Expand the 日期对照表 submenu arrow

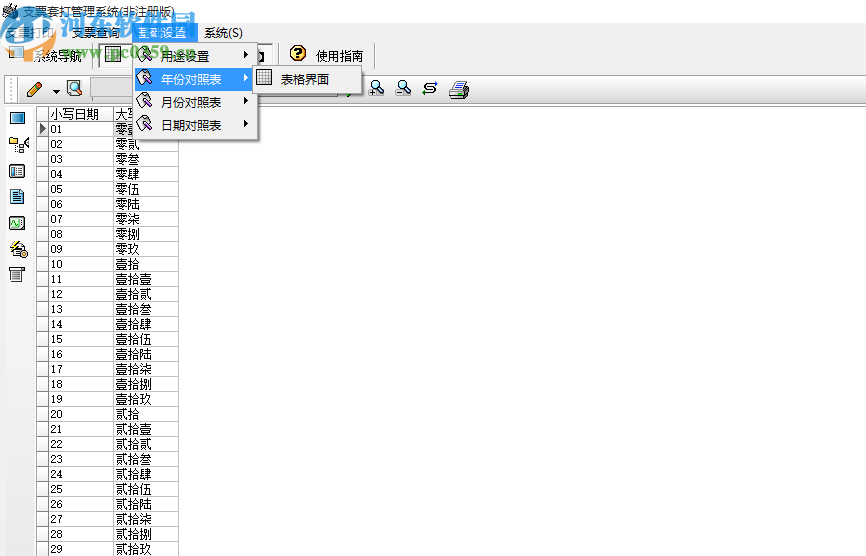coord(246,124)
